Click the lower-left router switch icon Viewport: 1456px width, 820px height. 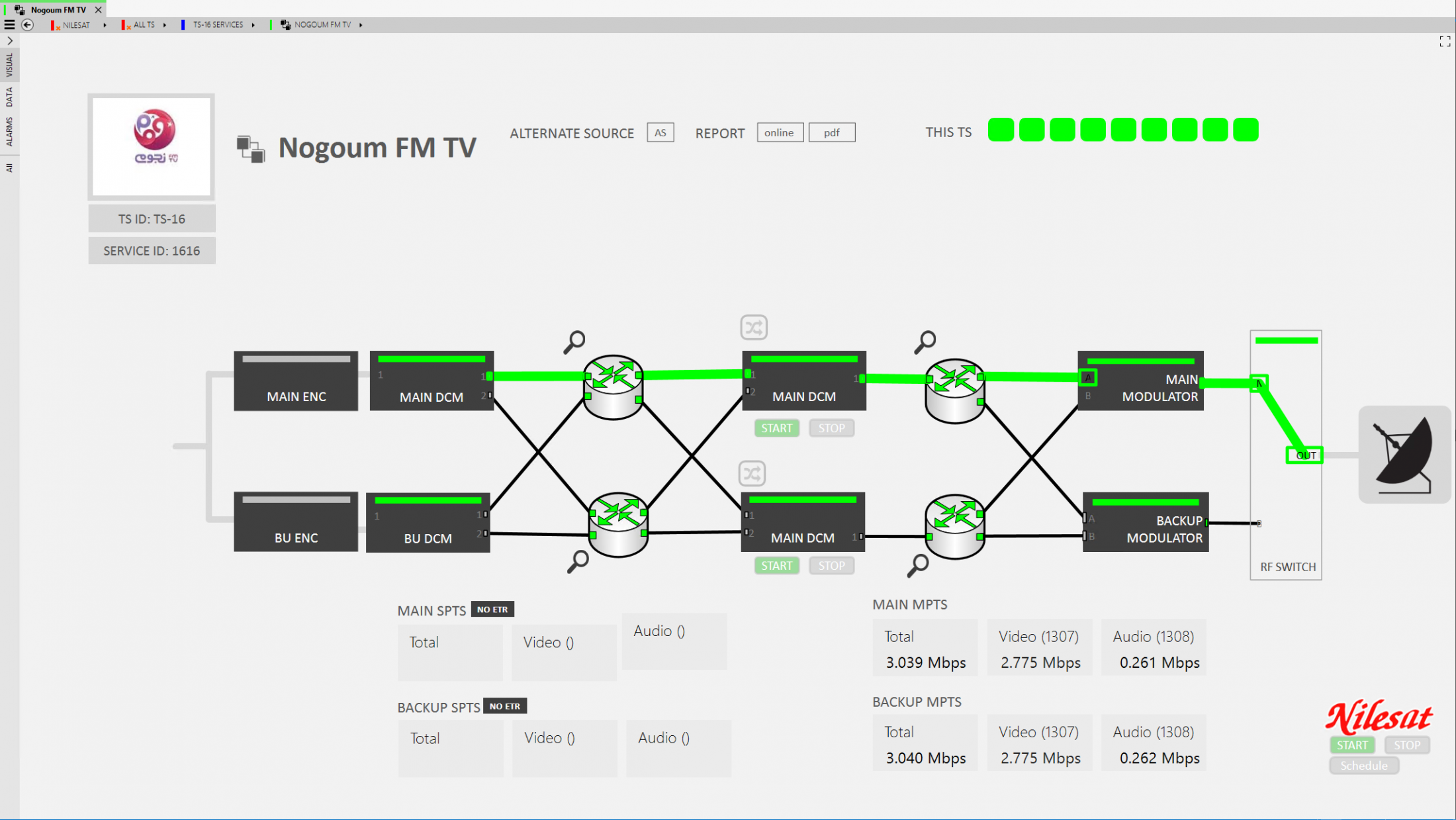(x=618, y=524)
